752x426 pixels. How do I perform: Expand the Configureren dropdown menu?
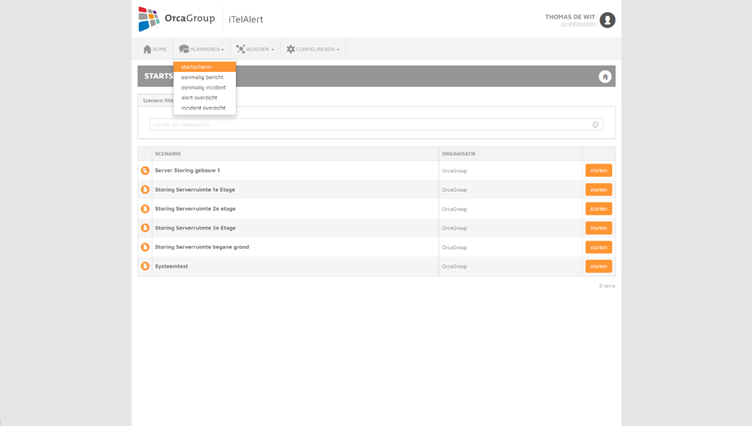[x=313, y=49]
